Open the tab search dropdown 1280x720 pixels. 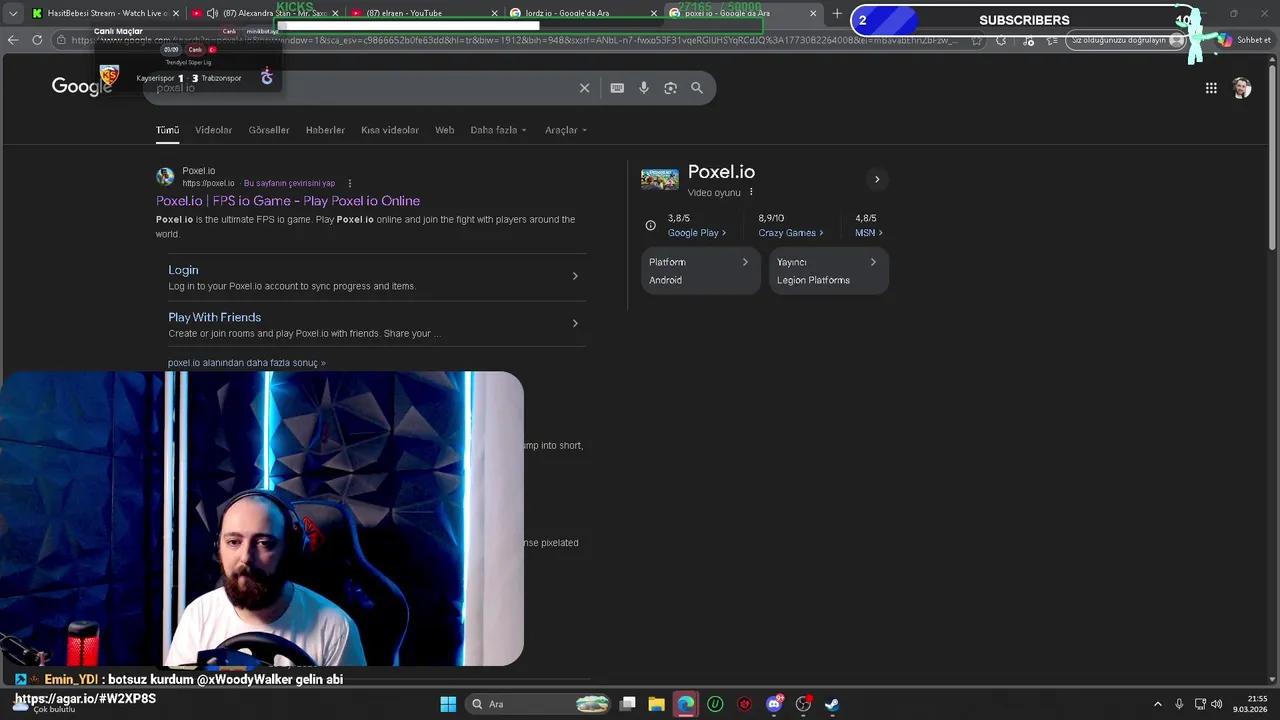tap(13, 13)
